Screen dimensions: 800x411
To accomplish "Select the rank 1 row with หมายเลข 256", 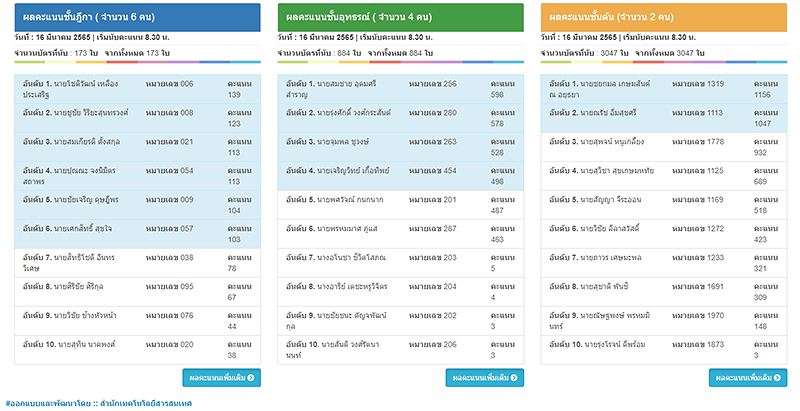I will click(400, 89).
